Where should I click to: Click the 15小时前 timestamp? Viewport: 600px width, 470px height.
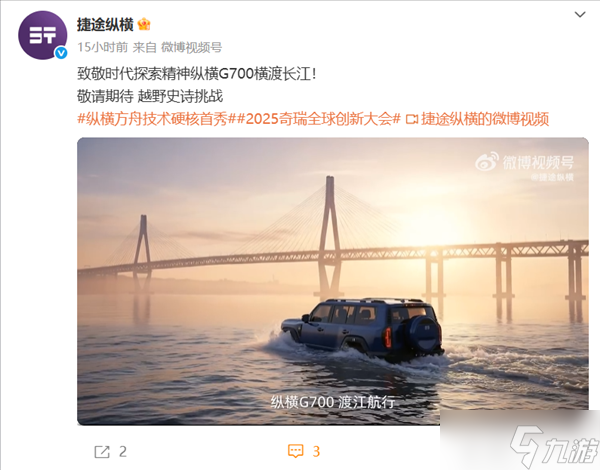coord(102,47)
